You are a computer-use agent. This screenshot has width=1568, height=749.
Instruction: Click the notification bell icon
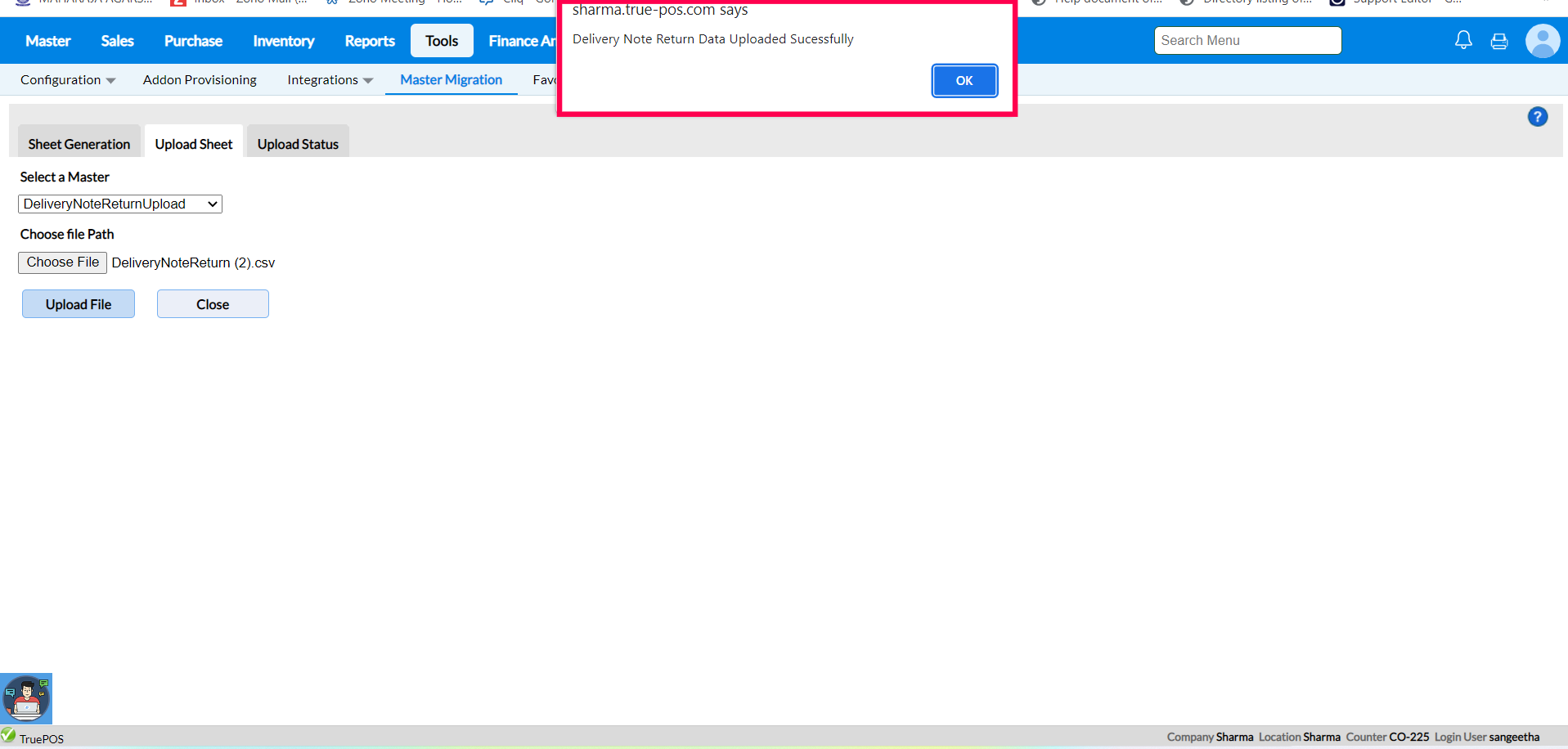coord(1463,40)
